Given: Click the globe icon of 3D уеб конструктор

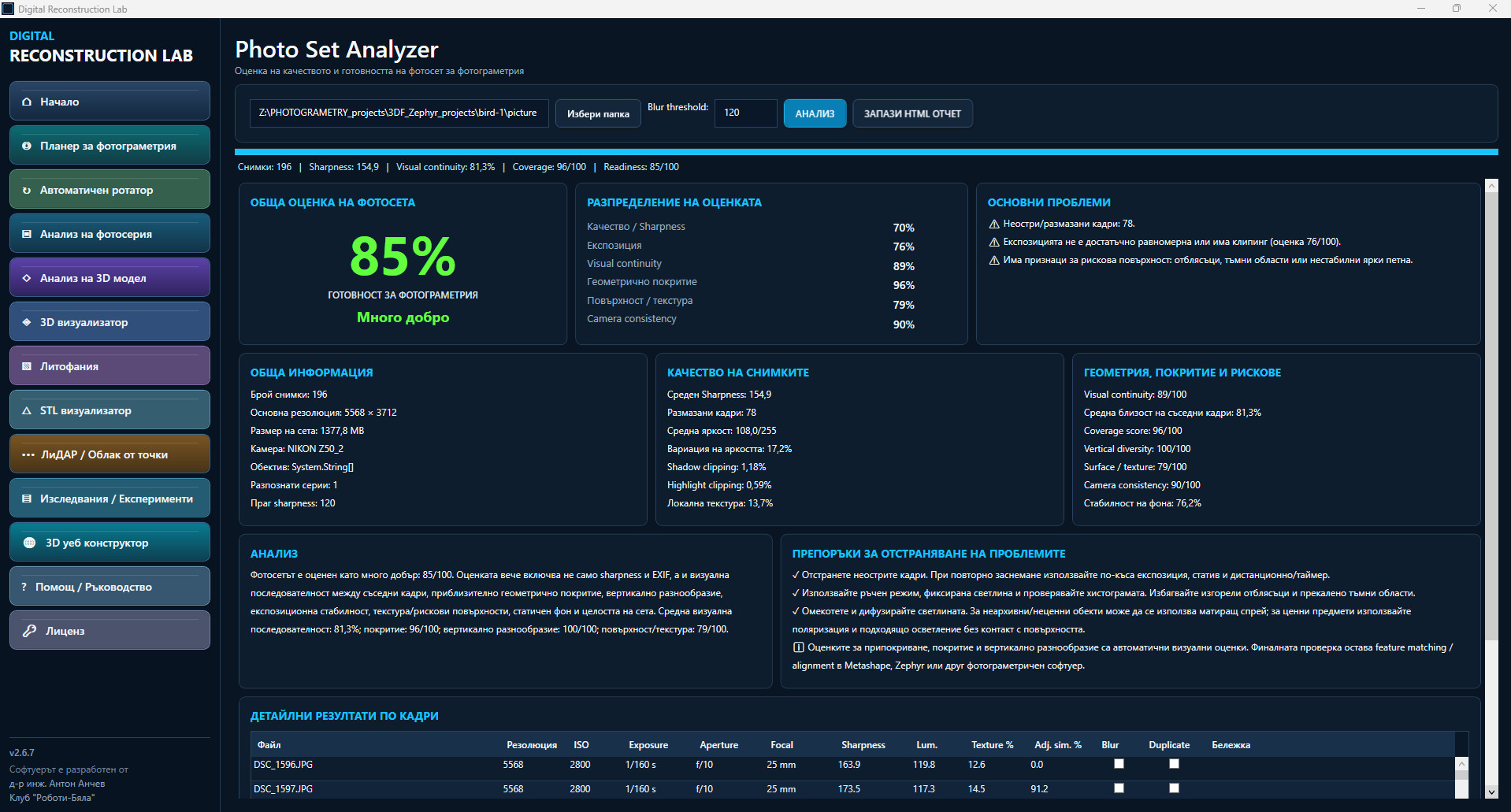Looking at the screenshot, I should (29, 543).
